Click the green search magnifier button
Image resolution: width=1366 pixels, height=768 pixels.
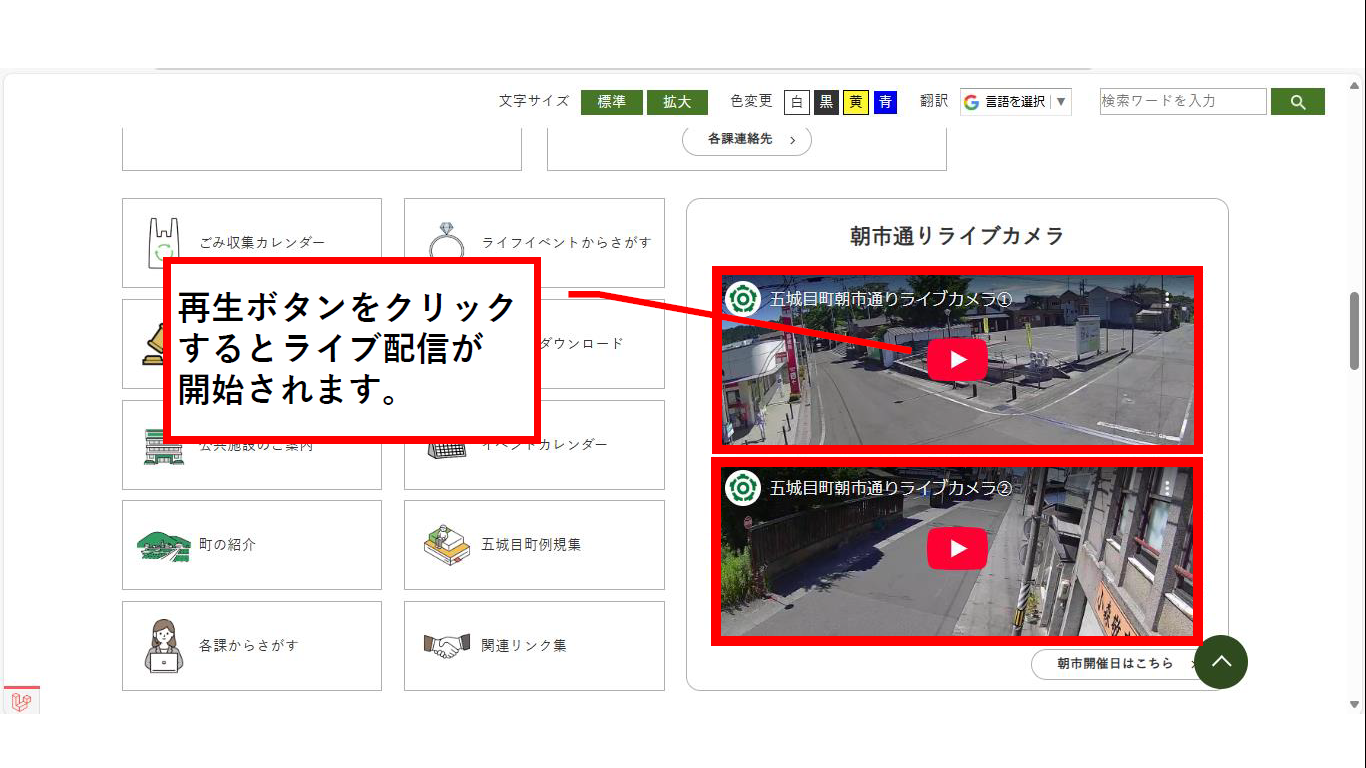tap(1298, 102)
